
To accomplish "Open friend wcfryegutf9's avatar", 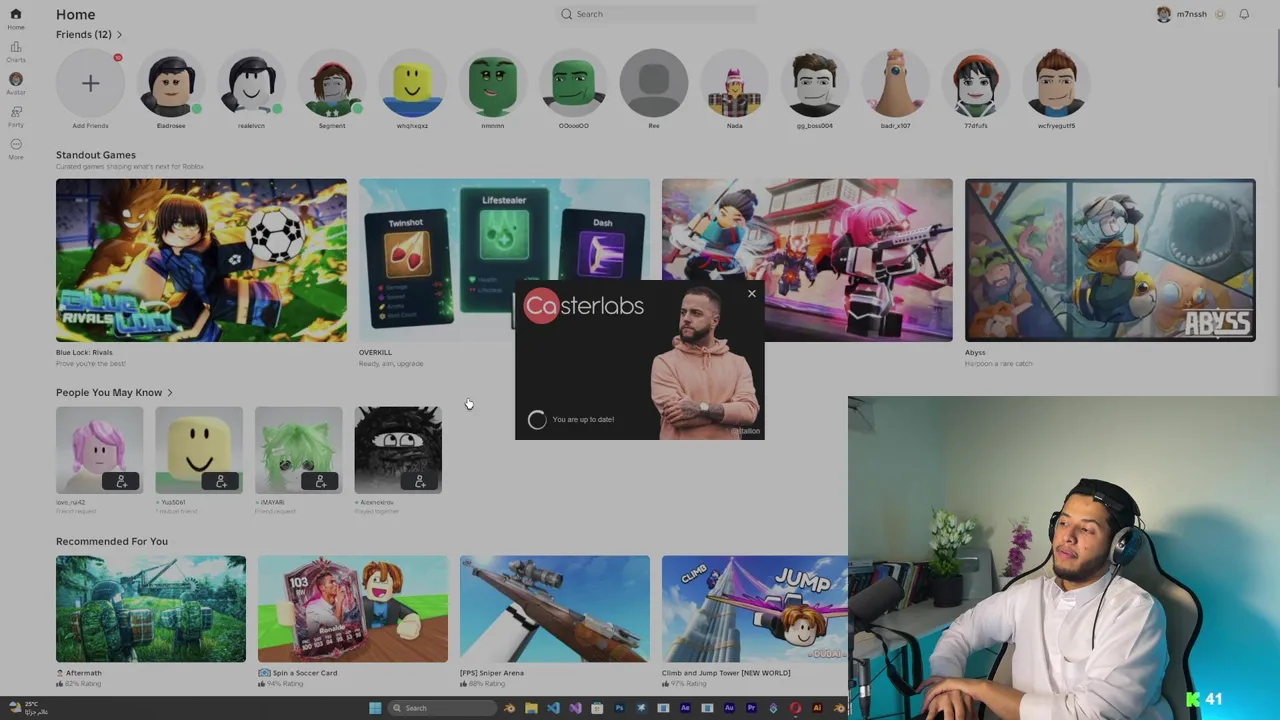I will [1056, 83].
